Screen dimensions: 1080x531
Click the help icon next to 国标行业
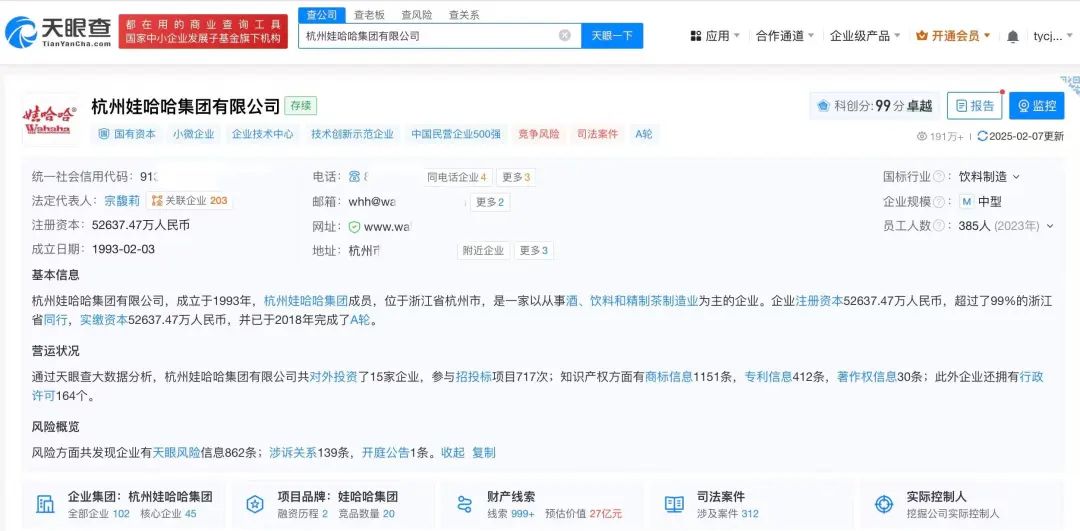938,177
